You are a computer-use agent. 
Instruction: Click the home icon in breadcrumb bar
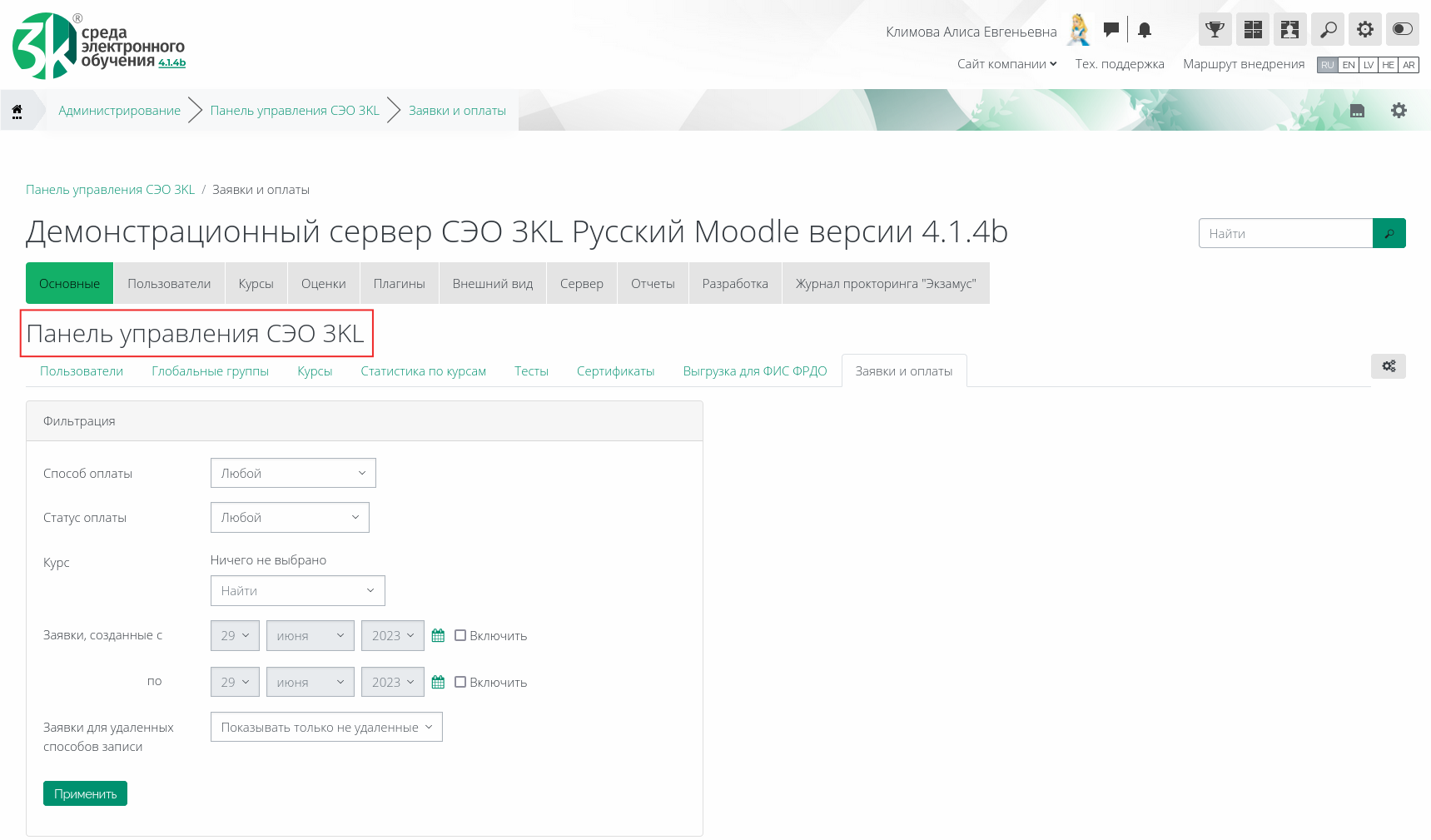click(x=17, y=111)
